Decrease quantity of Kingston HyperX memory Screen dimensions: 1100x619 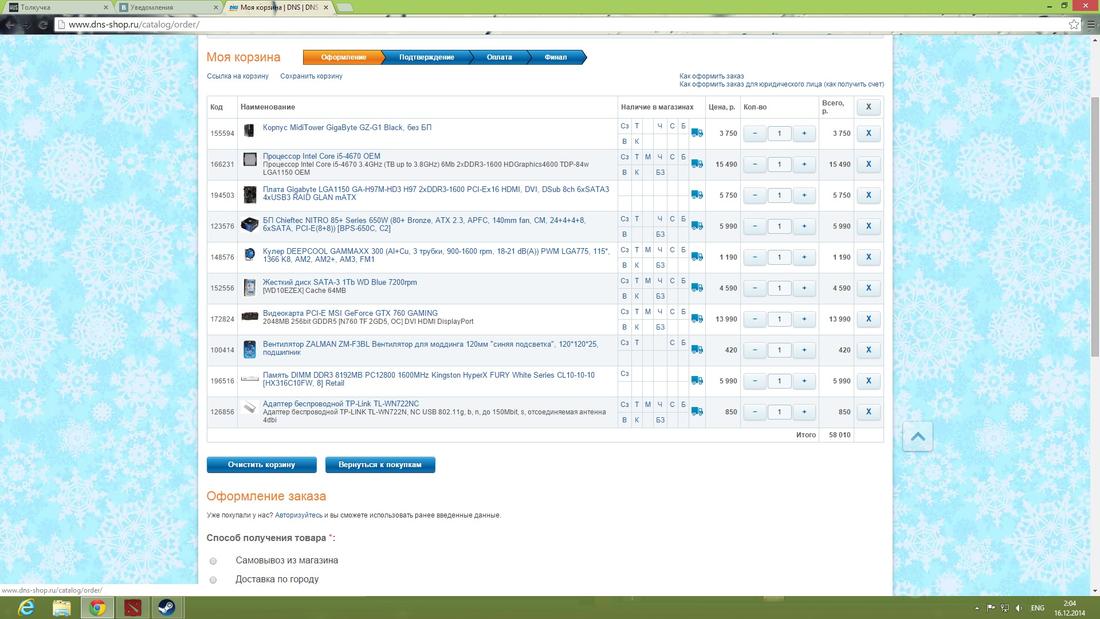point(755,380)
